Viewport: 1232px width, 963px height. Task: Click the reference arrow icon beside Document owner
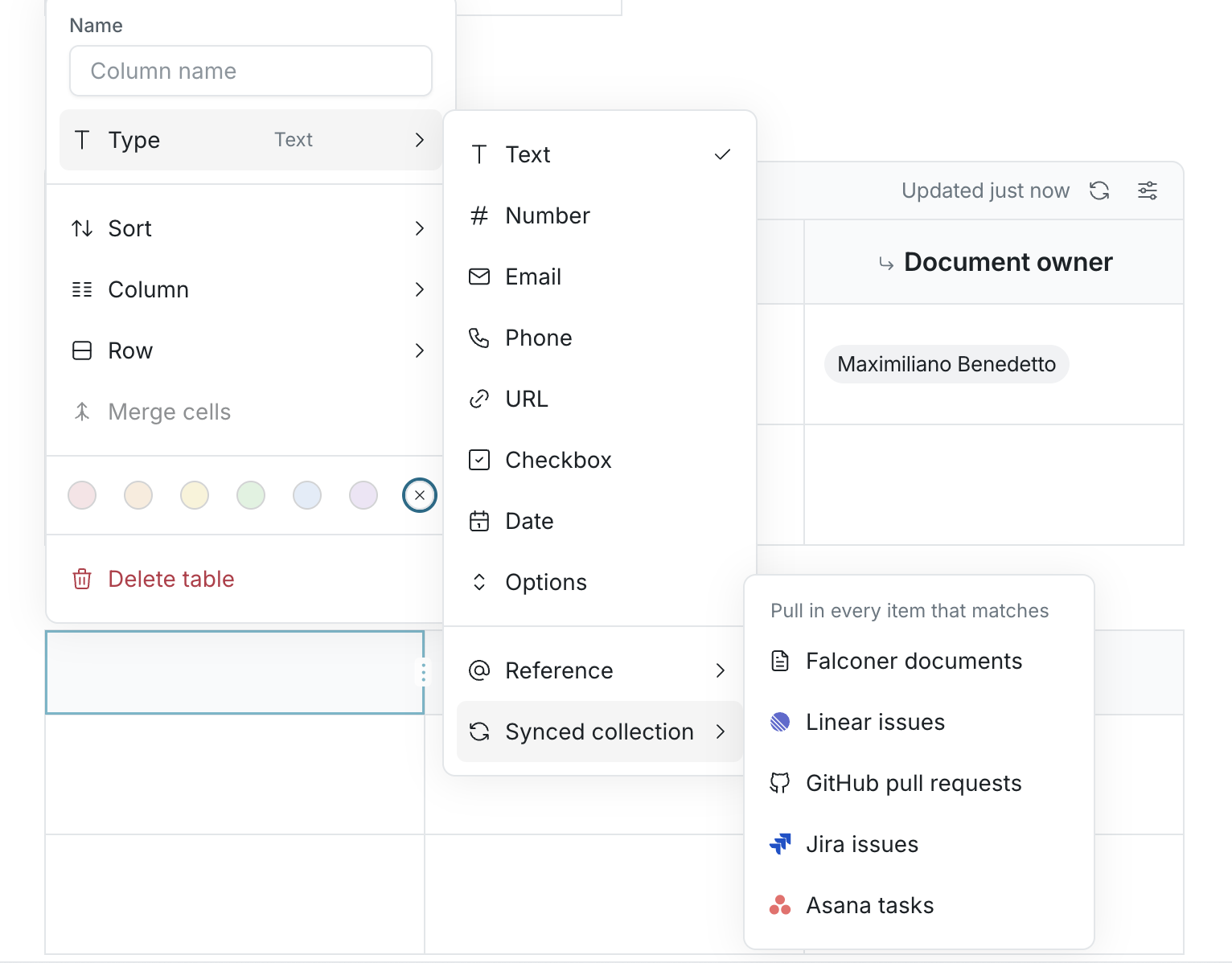tap(886, 264)
